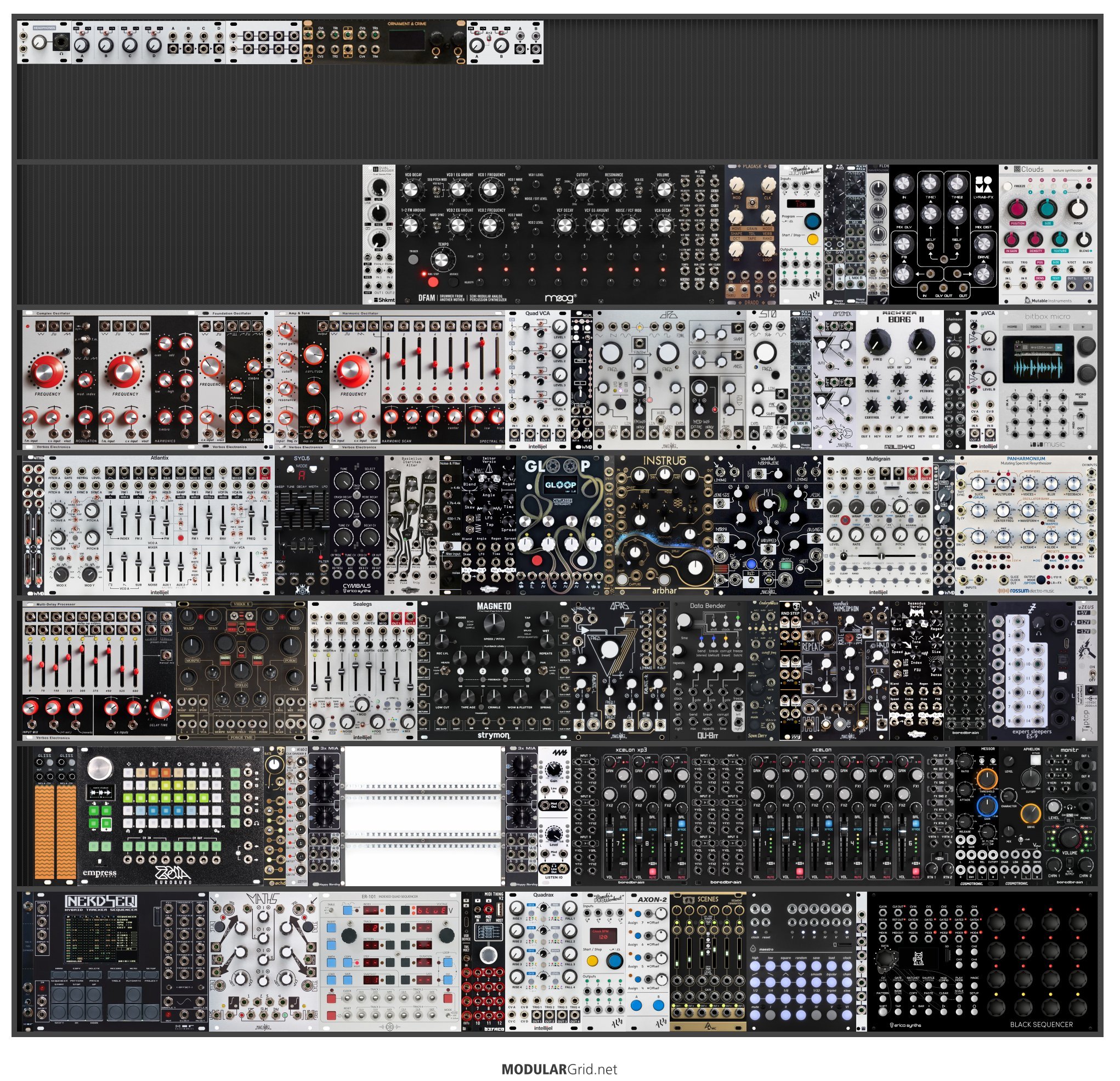
Task: Click the ER-101 module title text
Action: pyautogui.click(x=370, y=897)
